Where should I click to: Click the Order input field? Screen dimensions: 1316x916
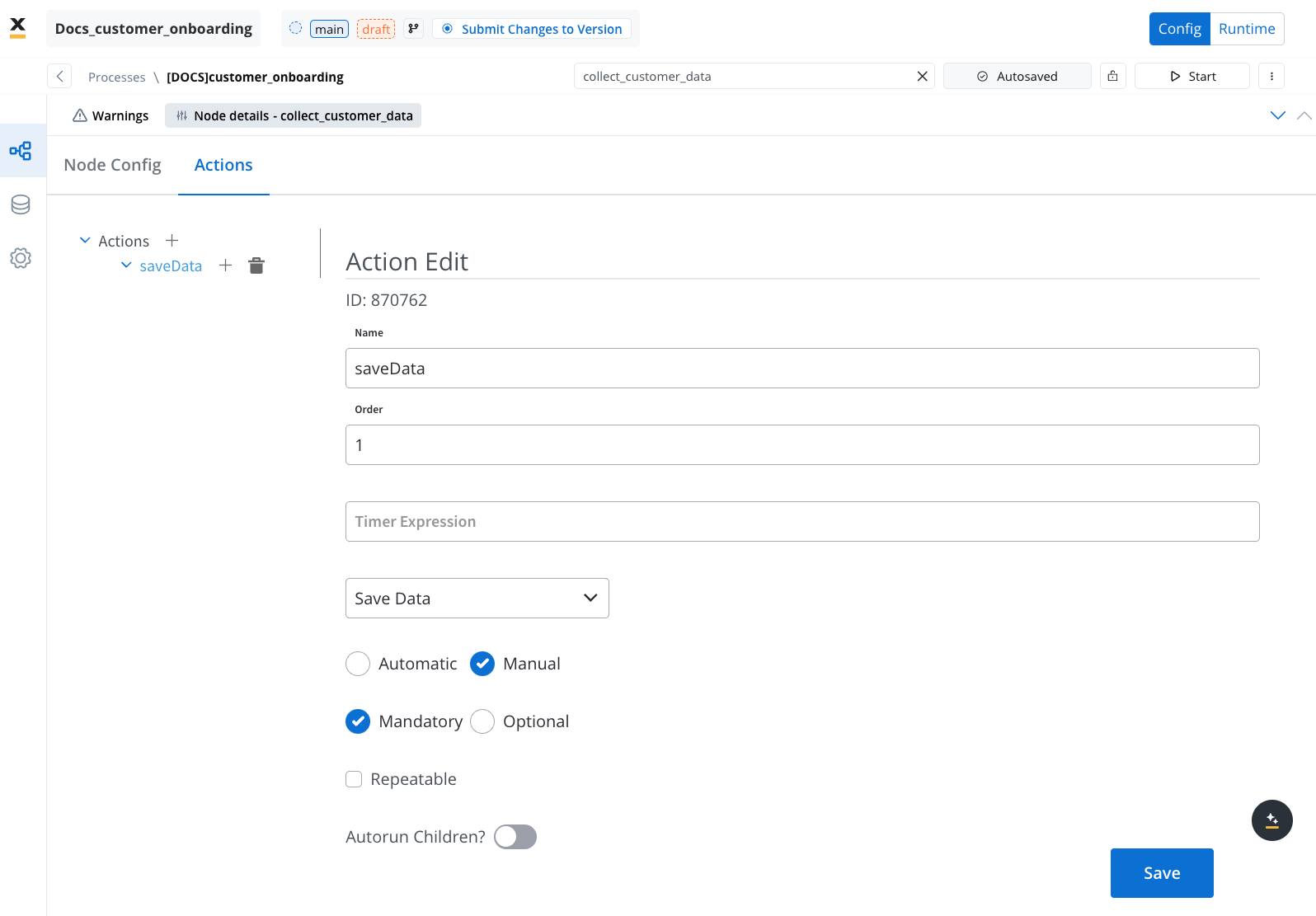point(802,445)
